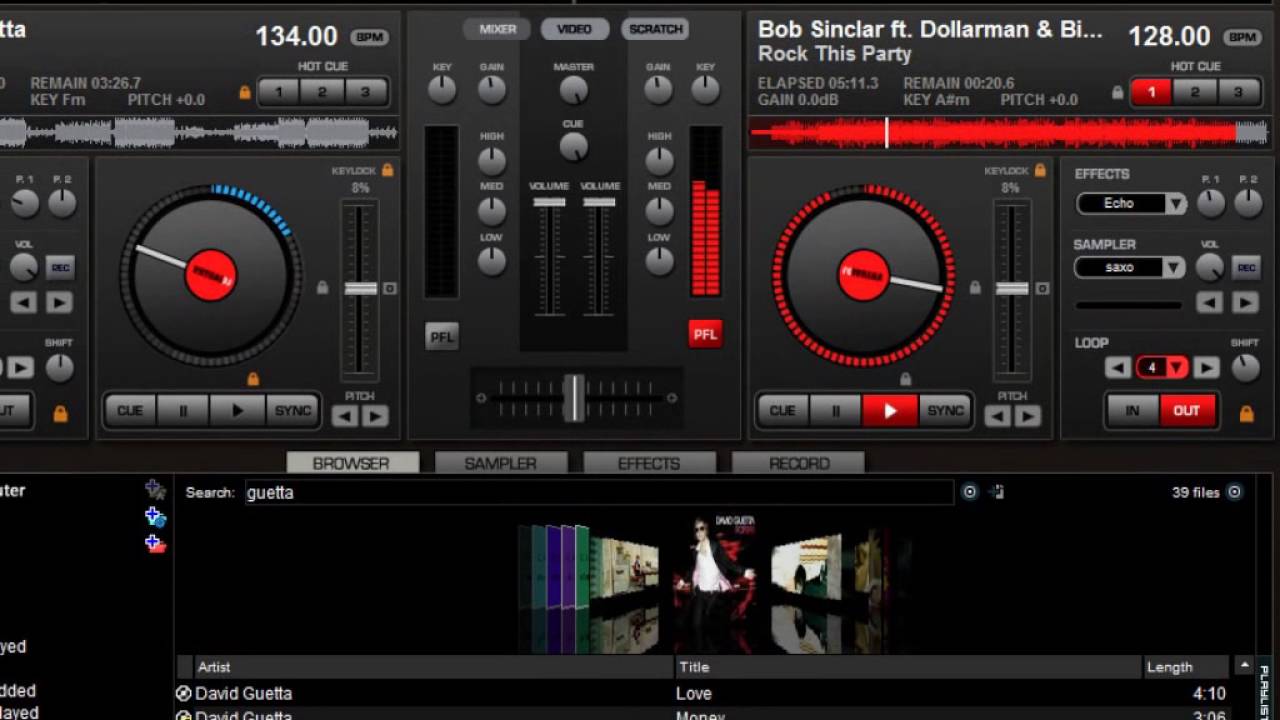Click CUE on the left deck
Screen dimensions: 1280x720
(x=130, y=411)
